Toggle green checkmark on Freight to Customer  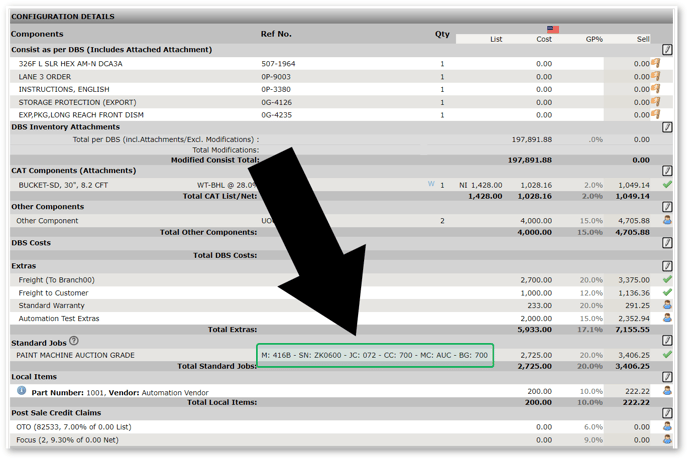(x=667, y=293)
